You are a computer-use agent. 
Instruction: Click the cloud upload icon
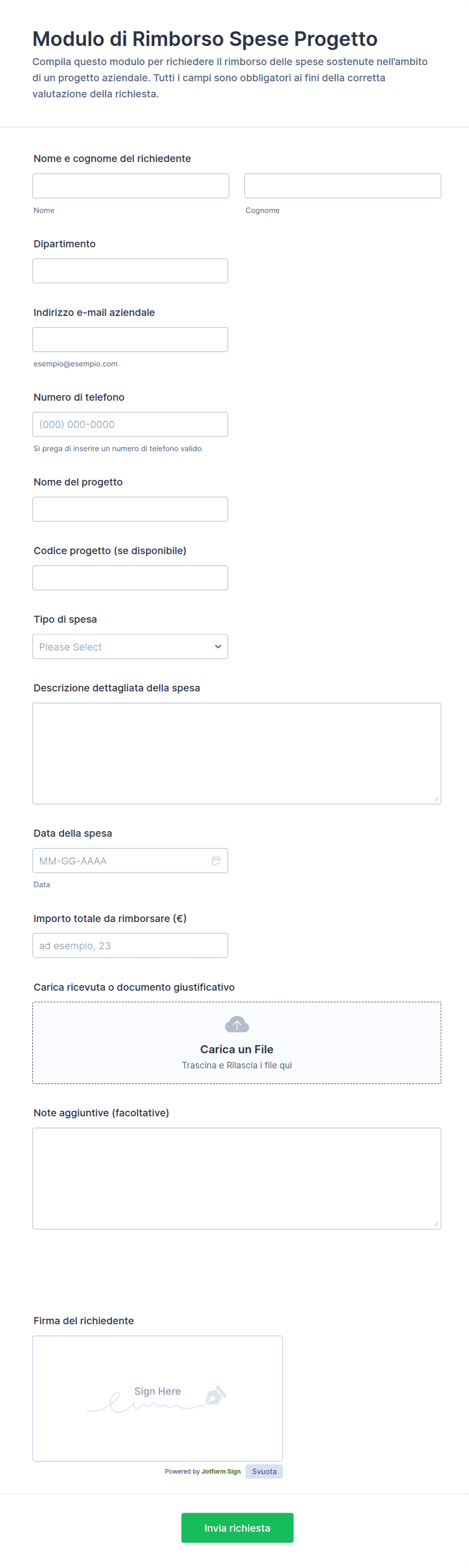(237, 1024)
